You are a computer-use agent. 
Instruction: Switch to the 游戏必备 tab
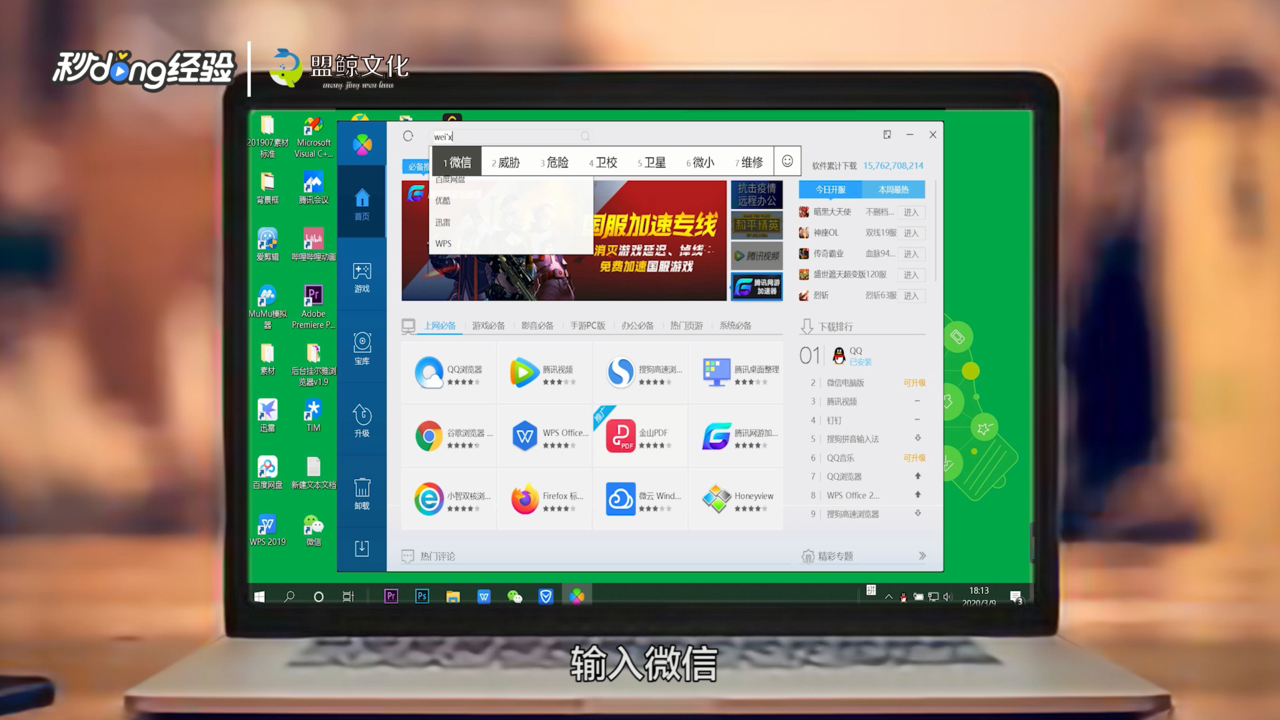tap(488, 326)
